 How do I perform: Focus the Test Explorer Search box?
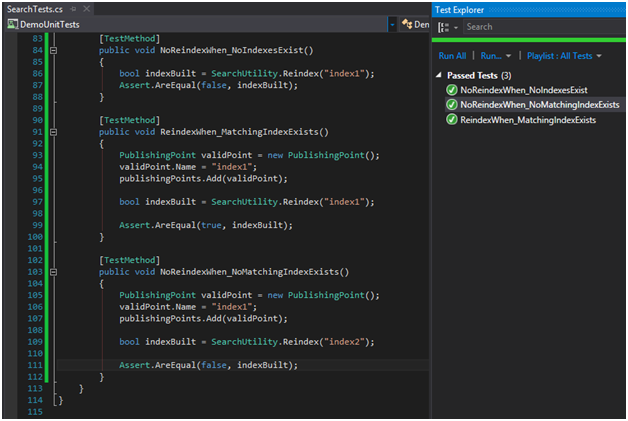pos(544,27)
